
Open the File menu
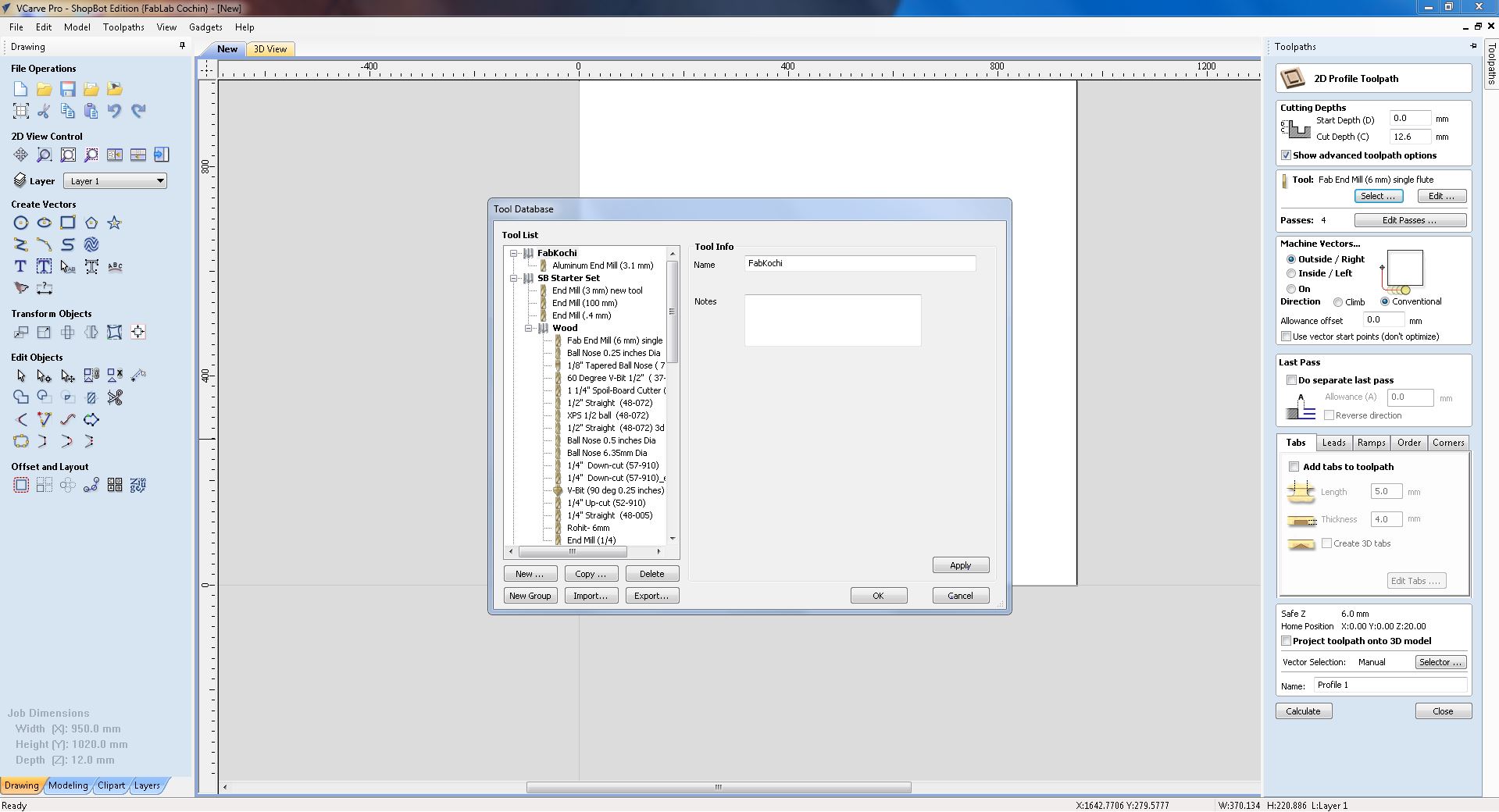point(16,27)
